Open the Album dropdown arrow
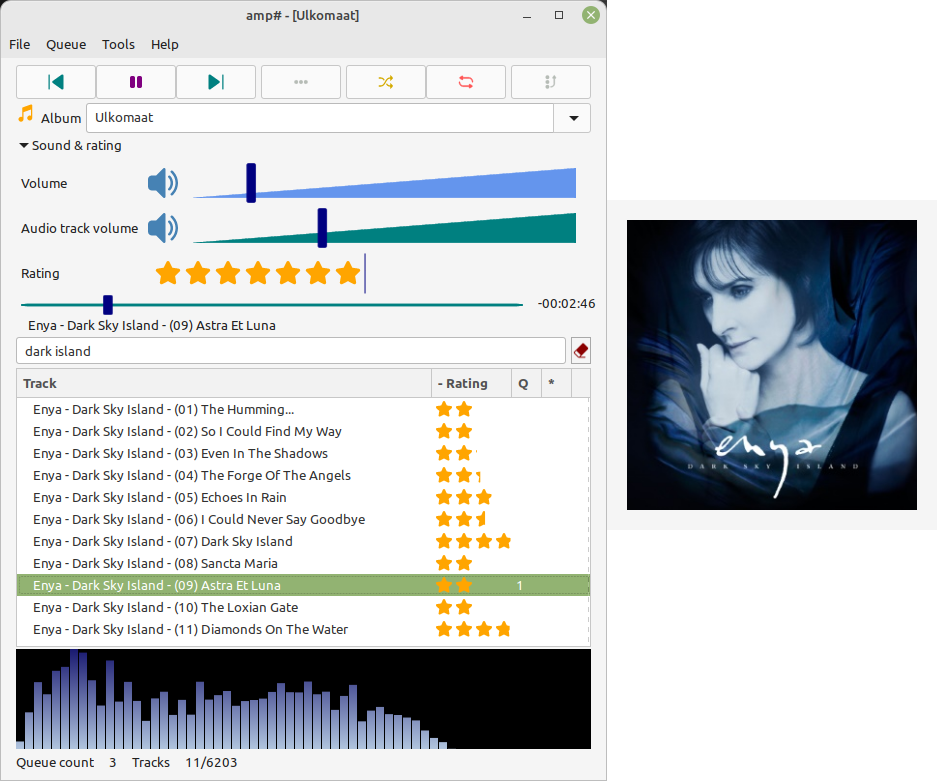 [x=573, y=118]
